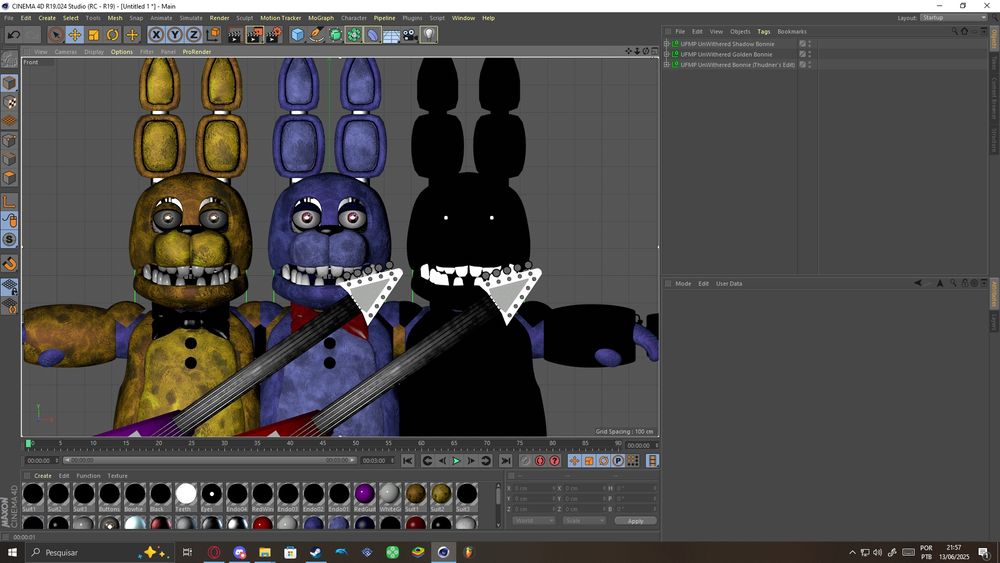This screenshot has width=1000, height=563.
Task: Toggle X axis lock
Action: point(156,34)
